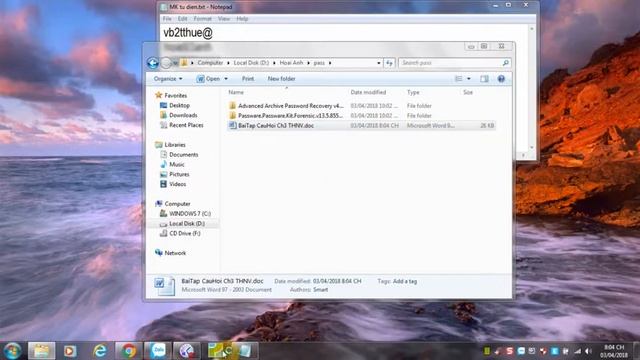Image resolution: width=640 pixels, height=360 pixels.
Task: Click Computer in the address breadcrumb
Action: tap(210, 63)
